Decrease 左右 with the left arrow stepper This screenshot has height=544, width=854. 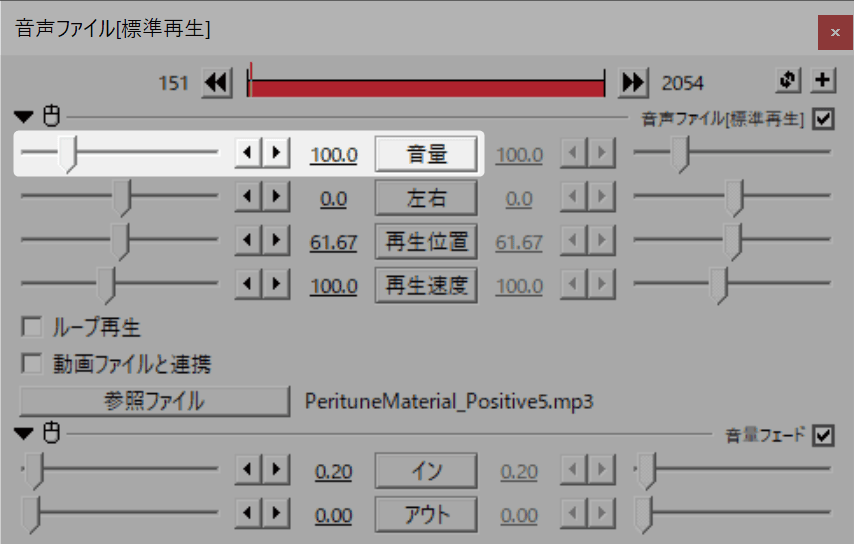click(x=248, y=196)
